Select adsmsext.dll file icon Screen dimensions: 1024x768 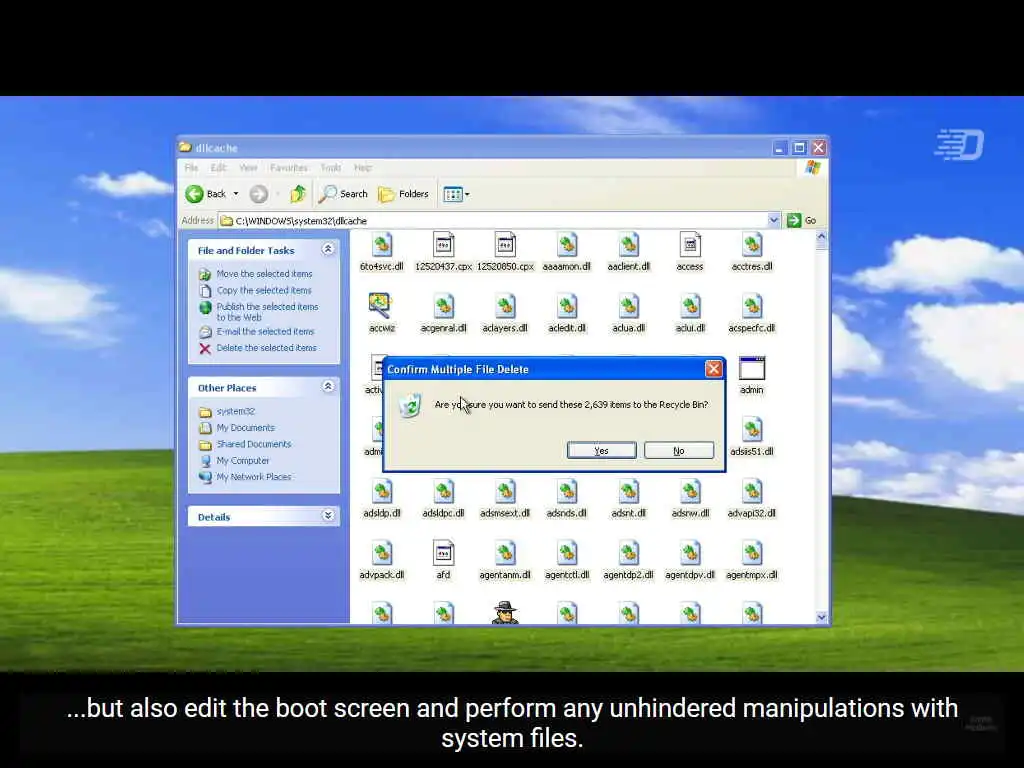coord(505,492)
